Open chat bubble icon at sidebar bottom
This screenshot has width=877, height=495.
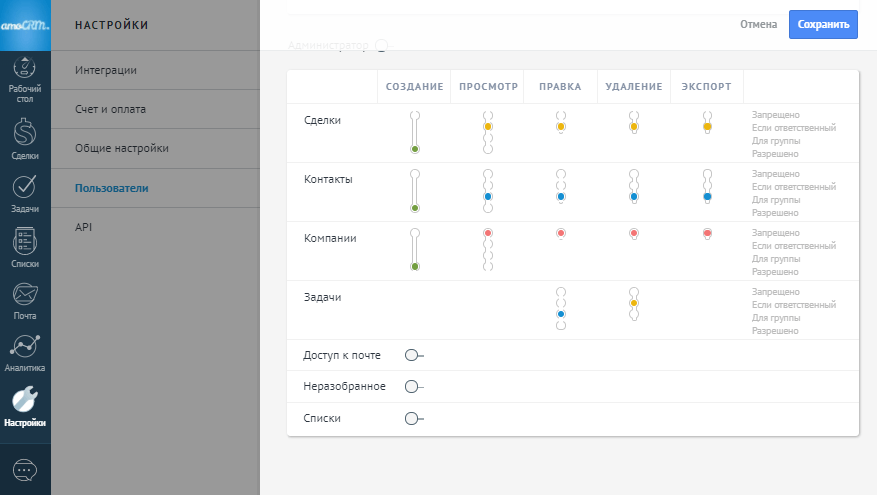(x=25, y=470)
